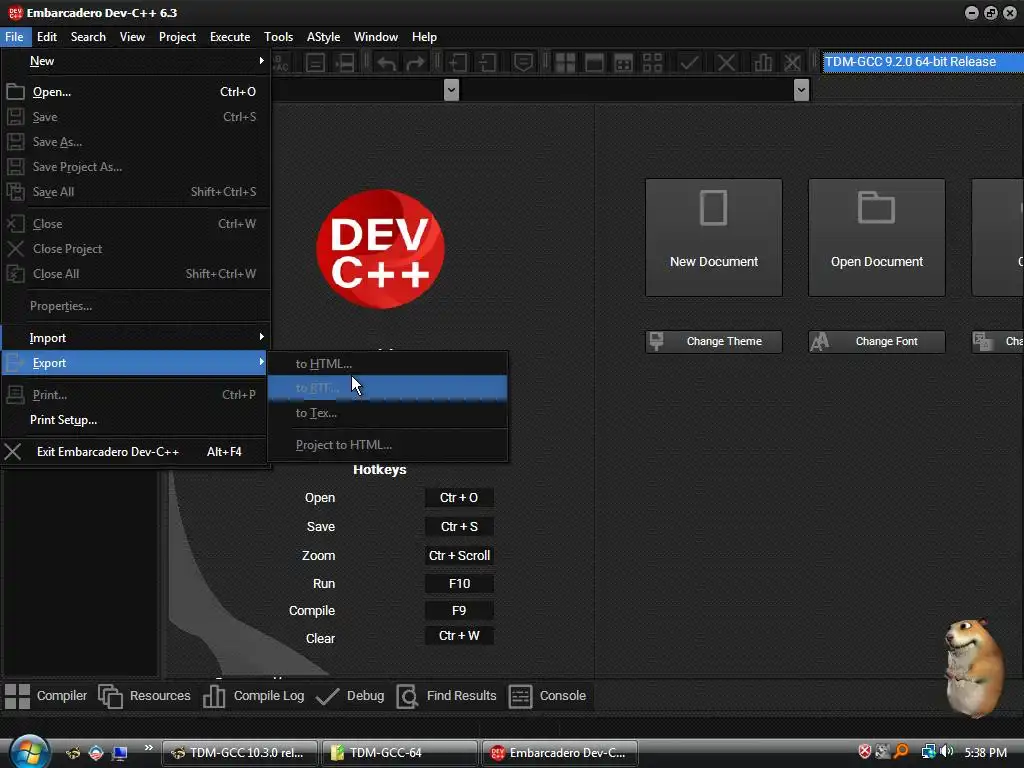Switch to the Debug bottom tab
This screenshot has height=768, width=1024.
(x=351, y=696)
